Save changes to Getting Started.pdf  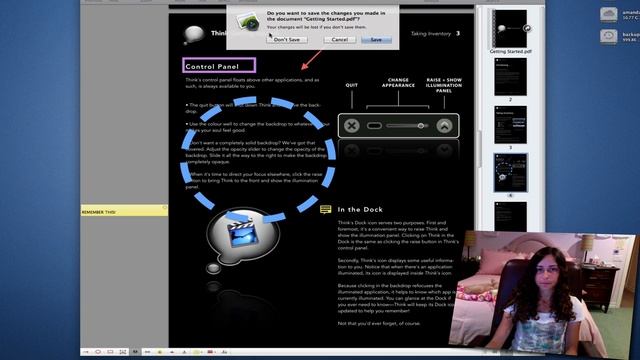point(376,40)
